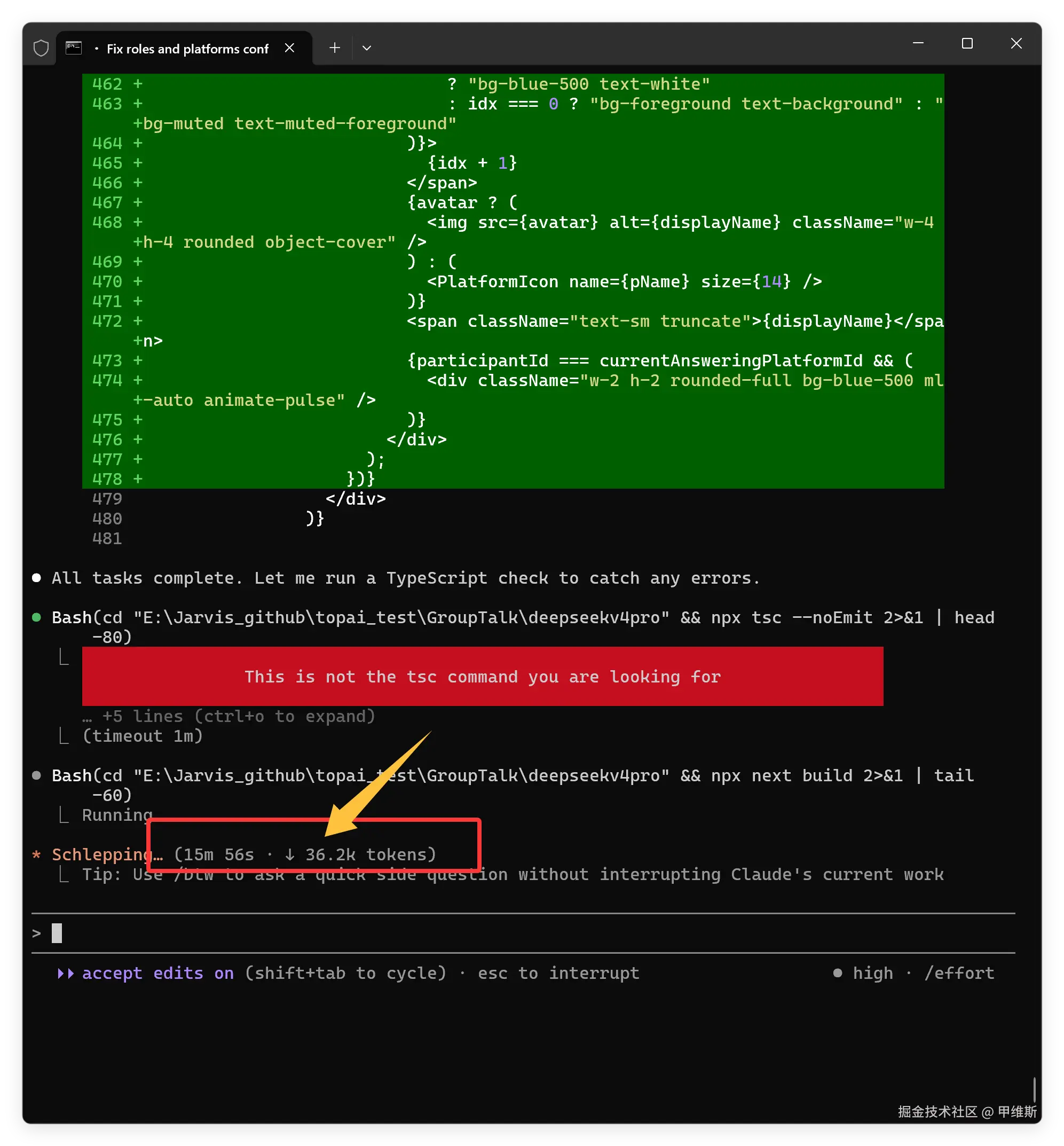
Task: Click the shield icon in title bar
Action: pyautogui.click(x=41, y=49)
